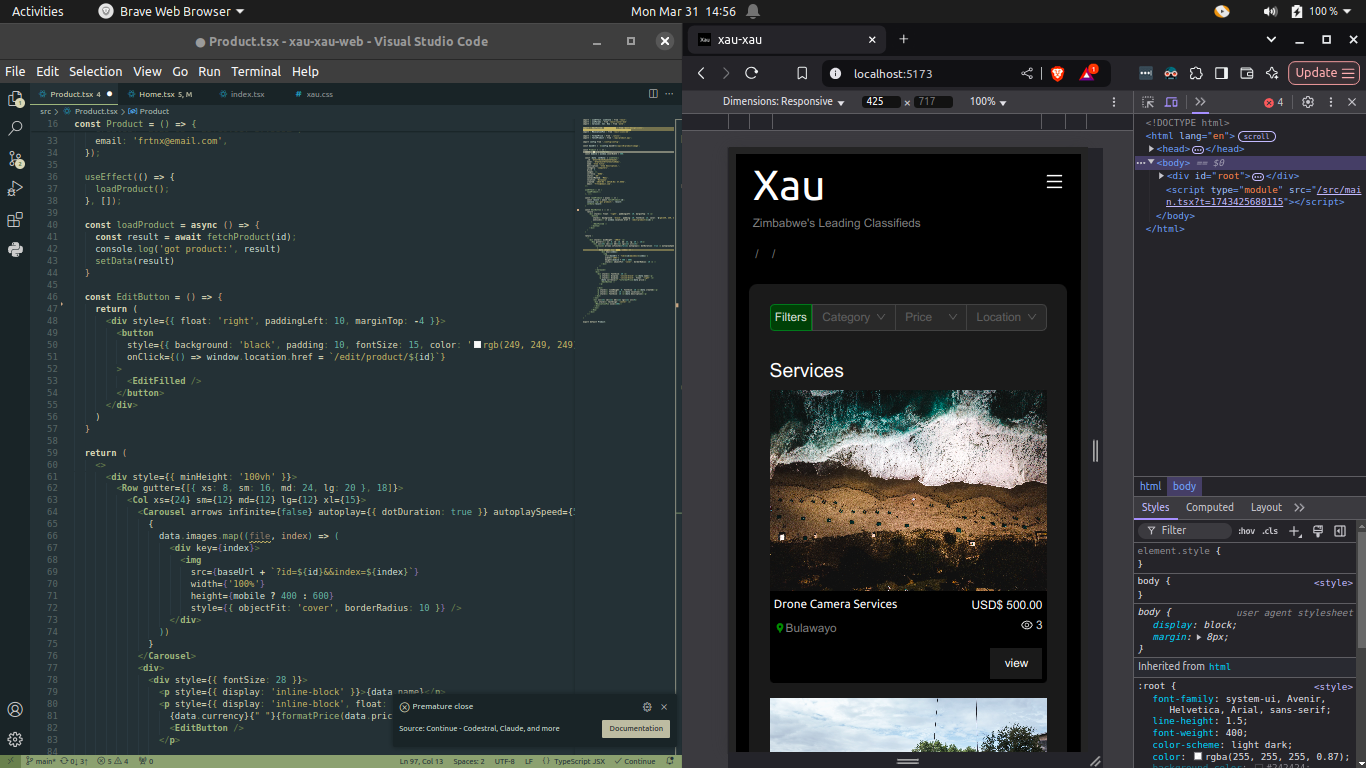Image resolution: width=1366 pixels, height=768 pixels.
Task: Open the Dimensions: Responsive dropdown
Action: point(784,102)
